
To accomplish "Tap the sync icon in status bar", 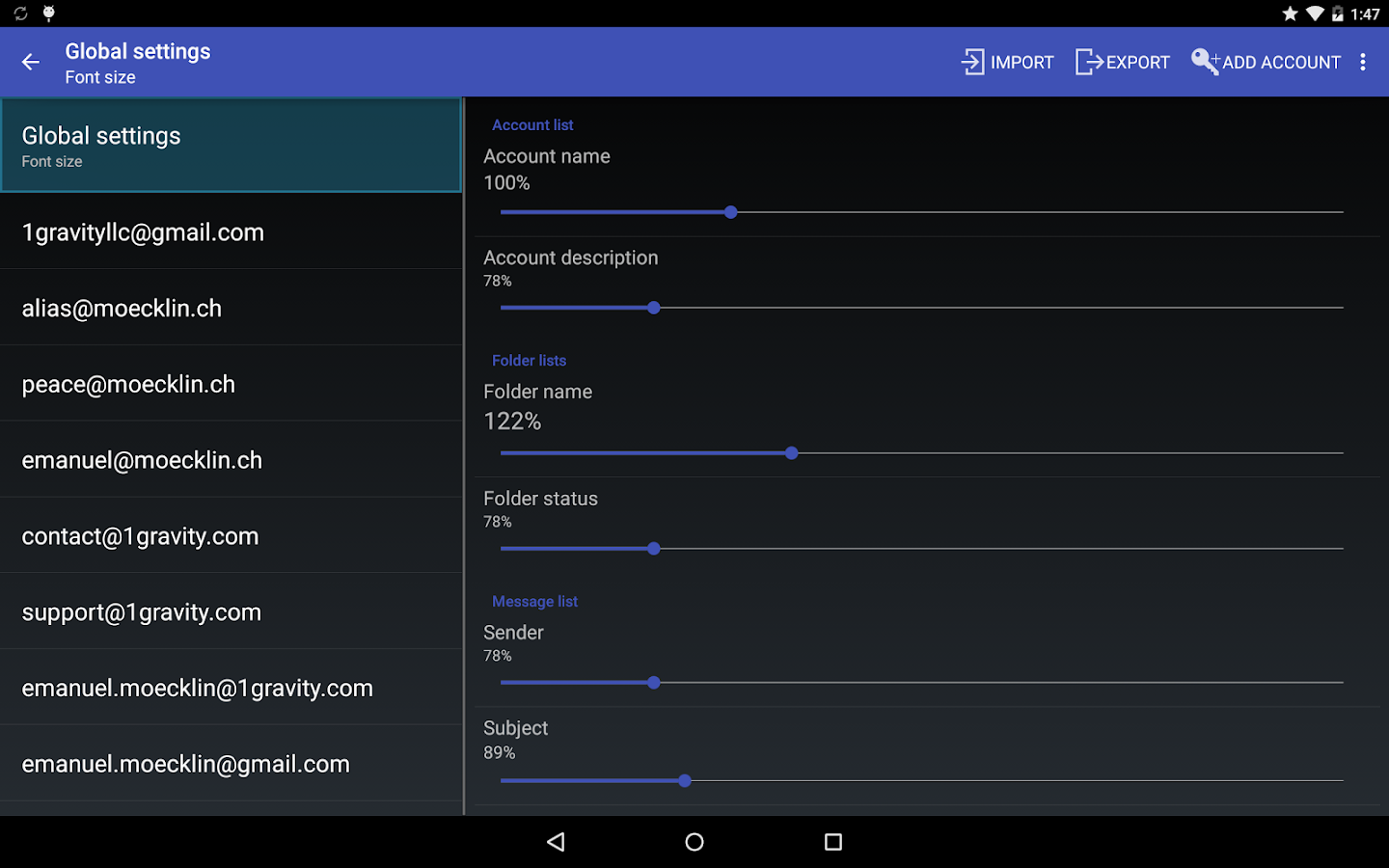I will point(21,14).
